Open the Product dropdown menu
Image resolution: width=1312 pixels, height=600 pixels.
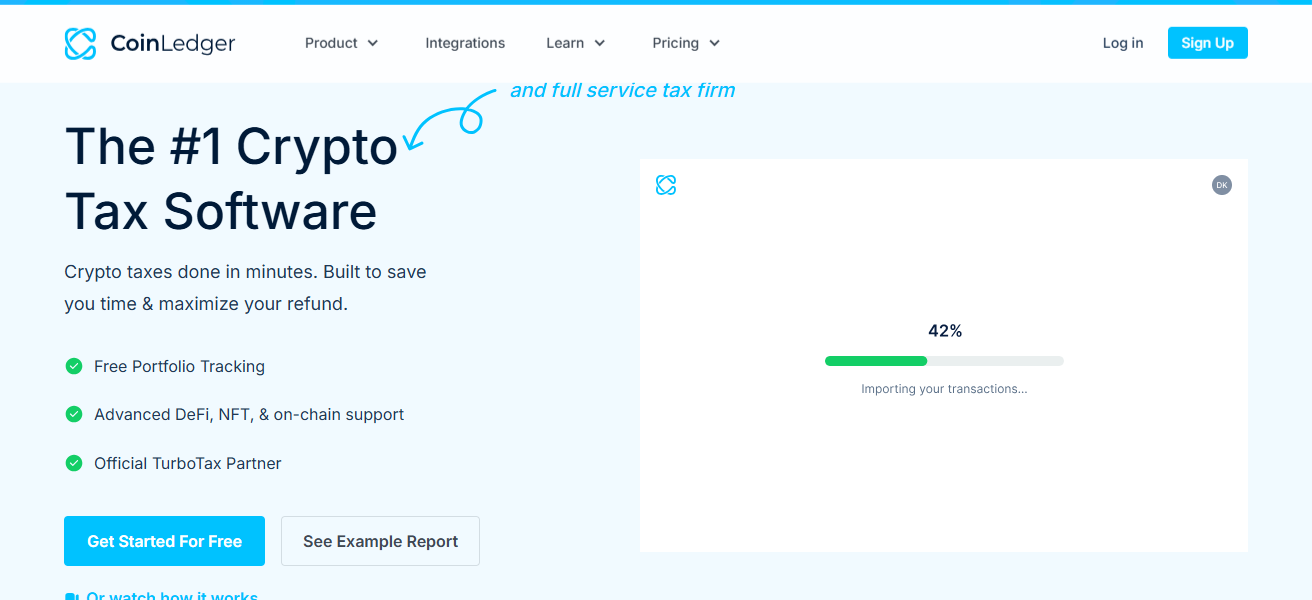pyautogui.click(x=341, y=43)
